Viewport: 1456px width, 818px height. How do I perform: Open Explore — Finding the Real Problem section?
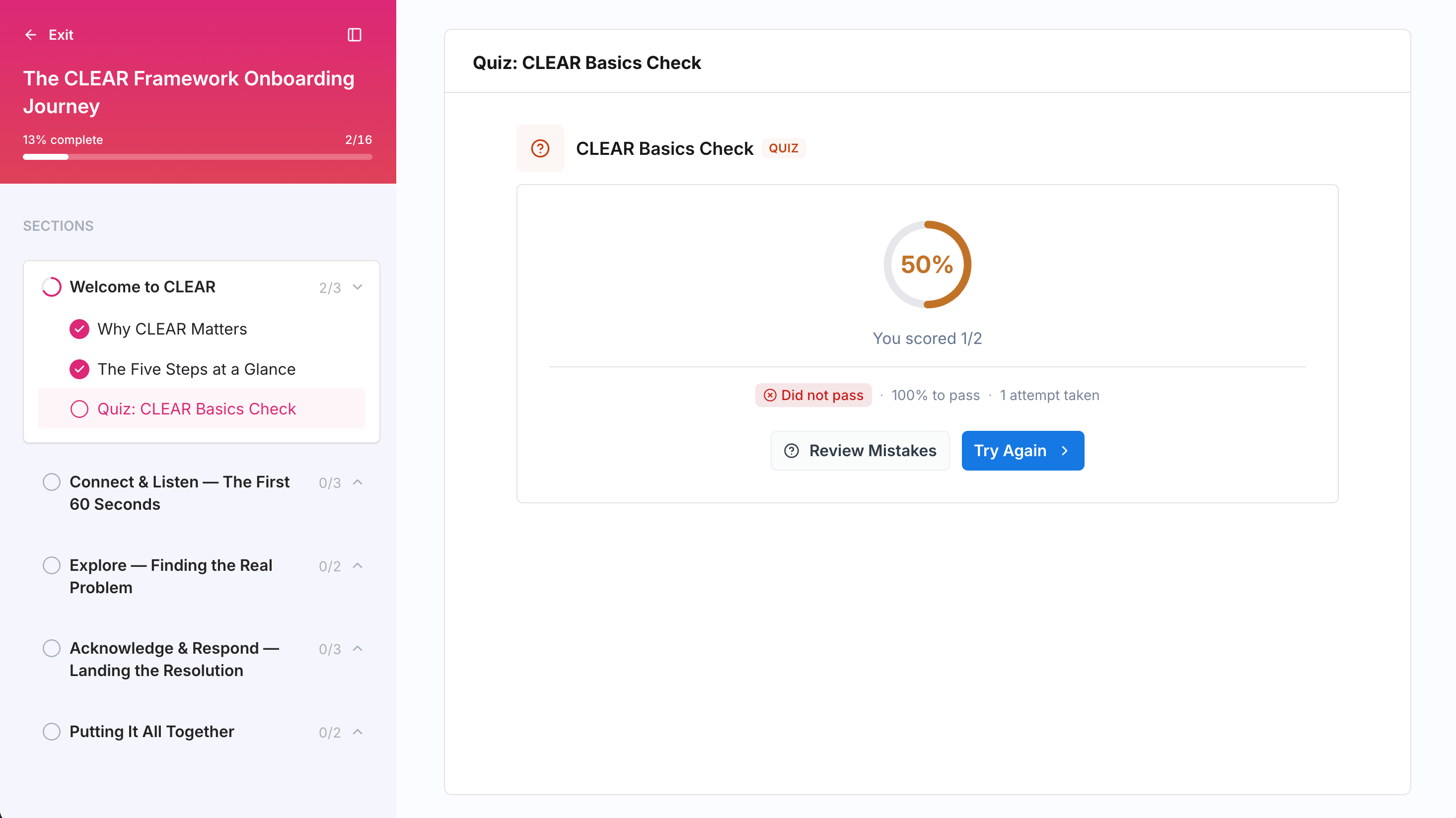[x=171, y=577]
